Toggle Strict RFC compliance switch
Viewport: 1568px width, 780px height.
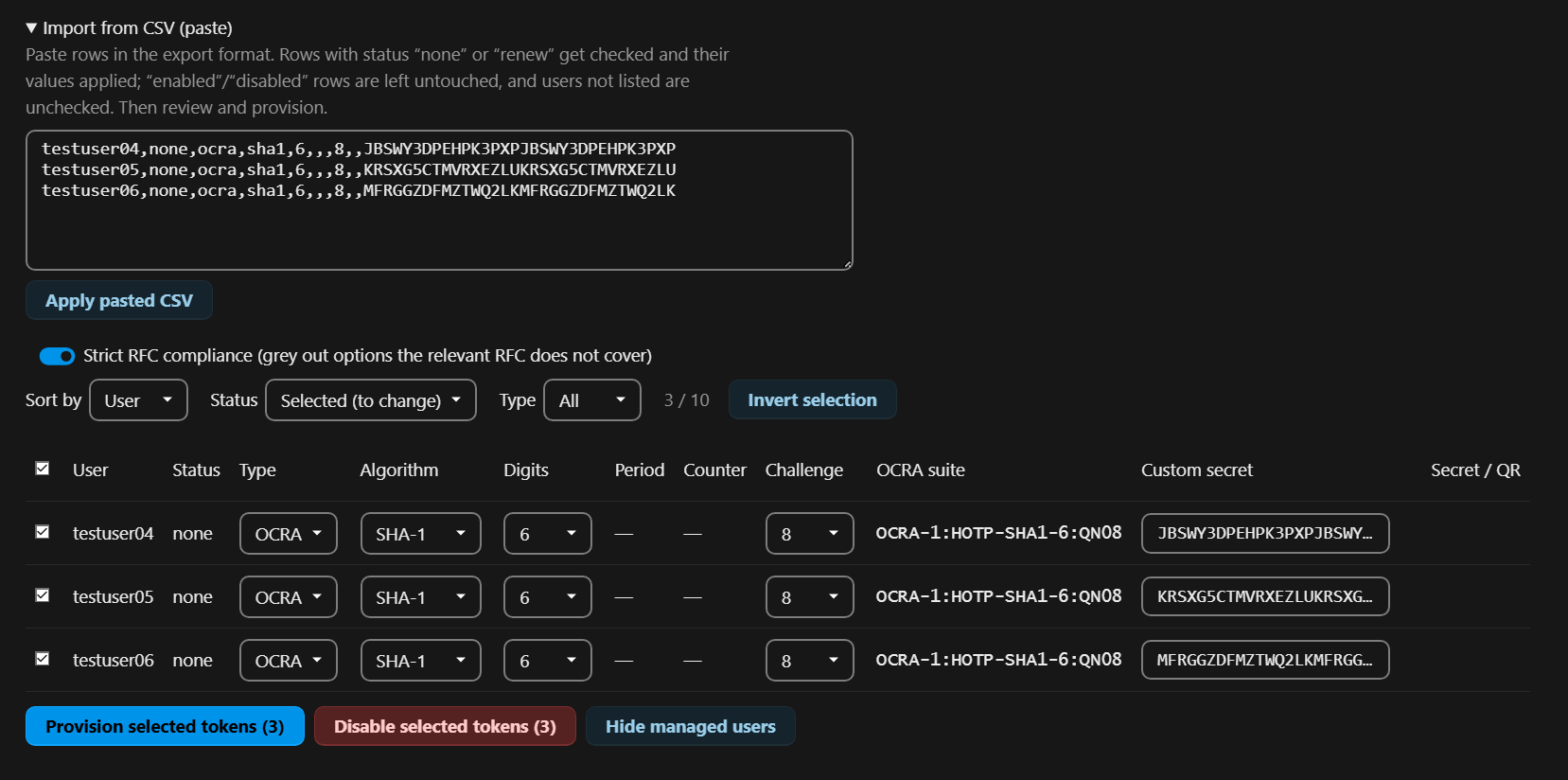(x=57, y=356)
